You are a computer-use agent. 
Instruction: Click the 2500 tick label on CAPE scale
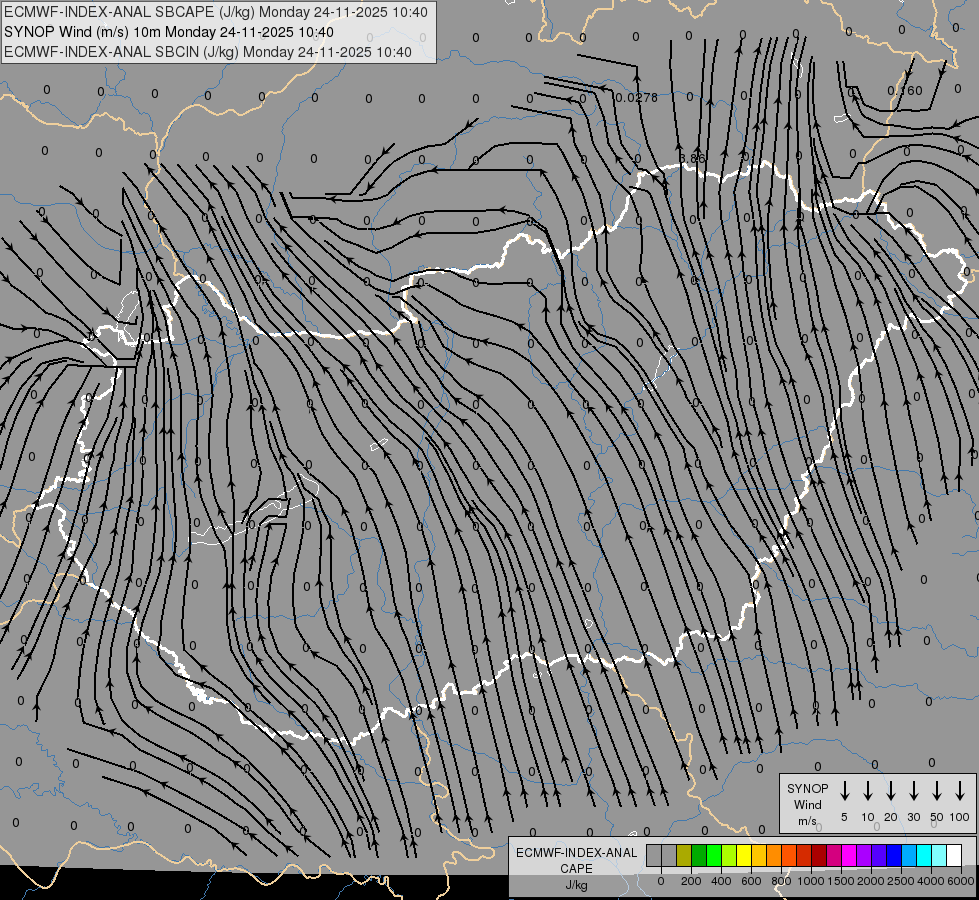(900, 881)
